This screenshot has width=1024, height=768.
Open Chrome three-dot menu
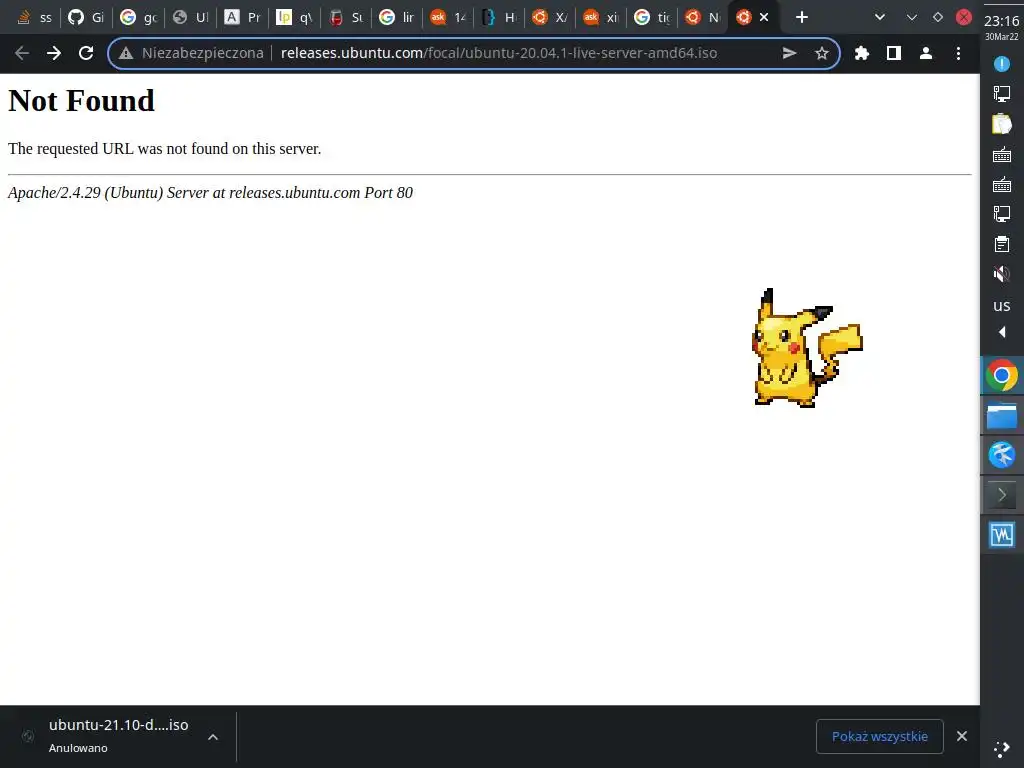pyautogui.click(x=958, y=53)
